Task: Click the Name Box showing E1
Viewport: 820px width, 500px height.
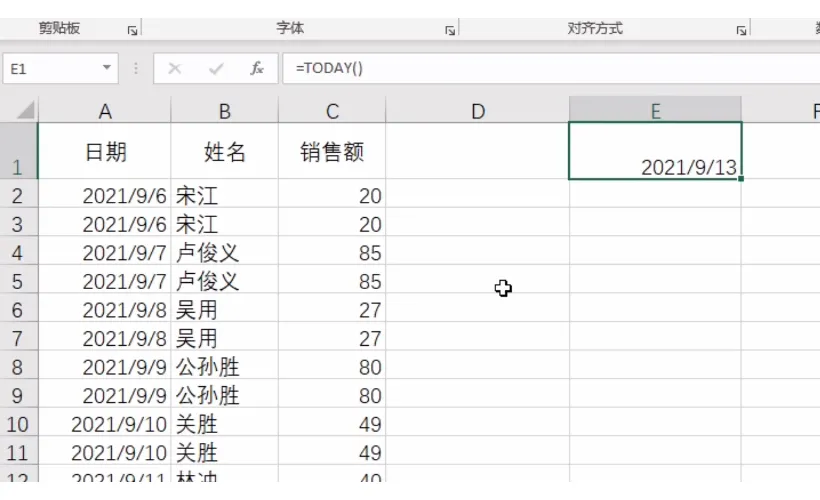Action: coord(50,68)
